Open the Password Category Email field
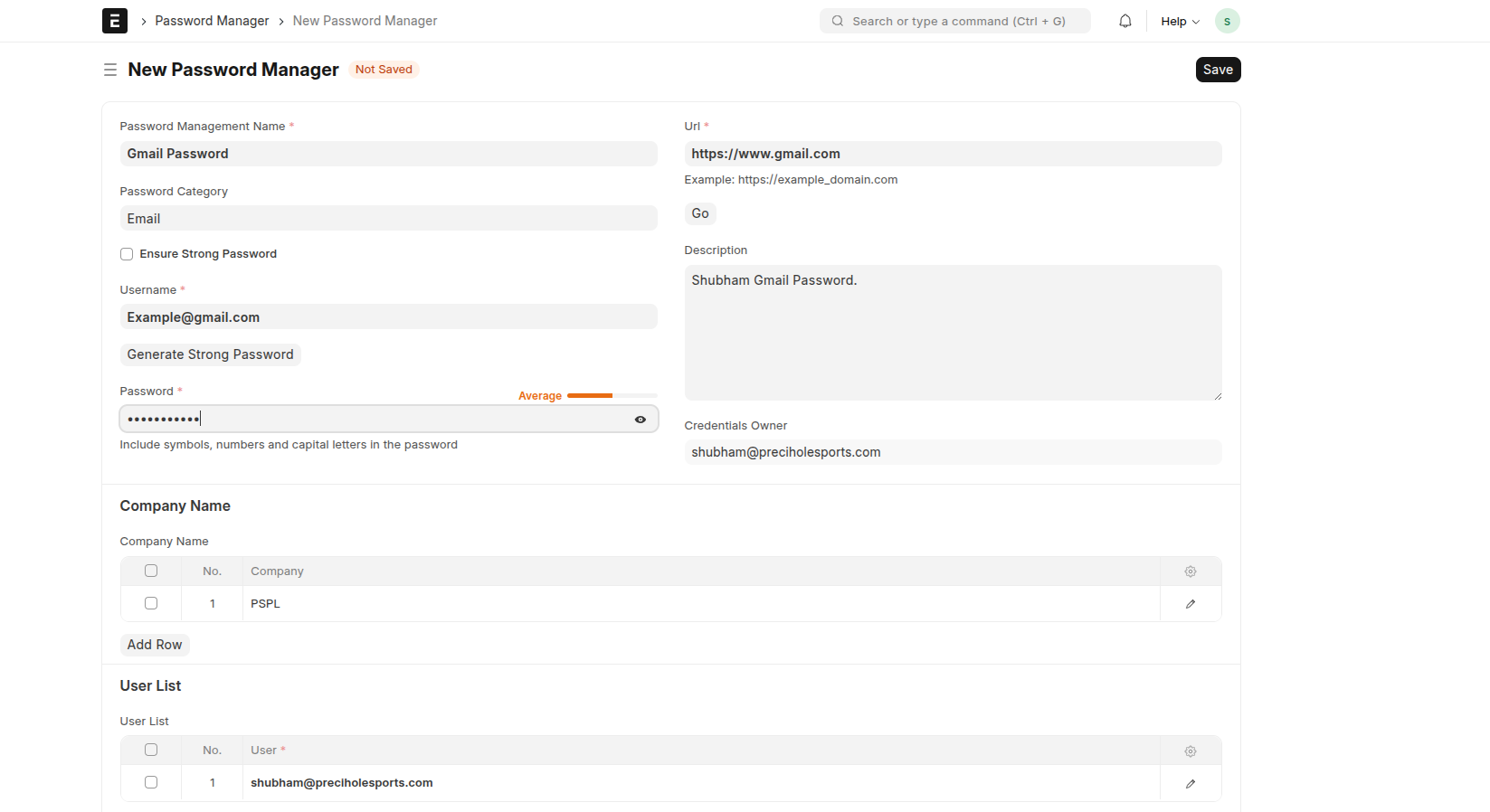1490x812 pixels. pyautogui.click(x=388, y=219)
